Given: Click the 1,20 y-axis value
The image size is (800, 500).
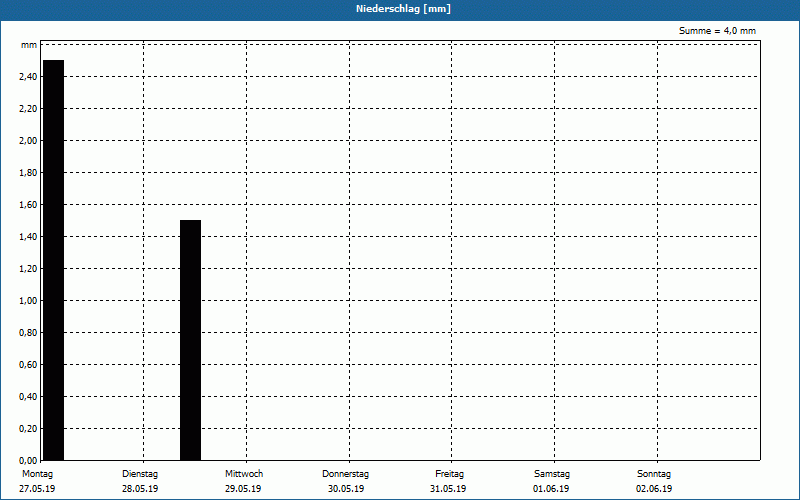Looking at the screenshot, I should pos(28,269).
